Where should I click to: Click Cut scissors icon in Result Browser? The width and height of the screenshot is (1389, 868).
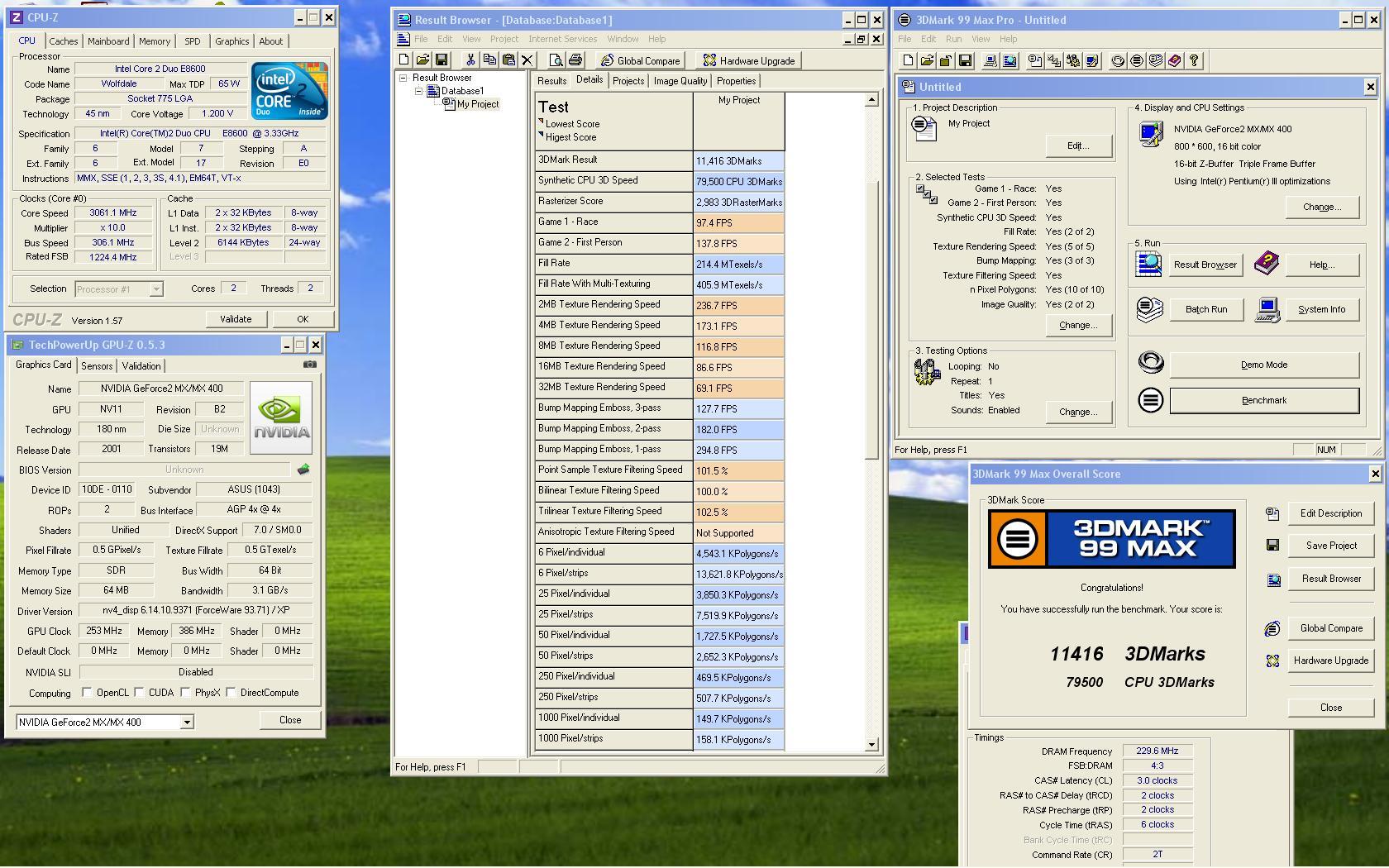tap(470, 60)
